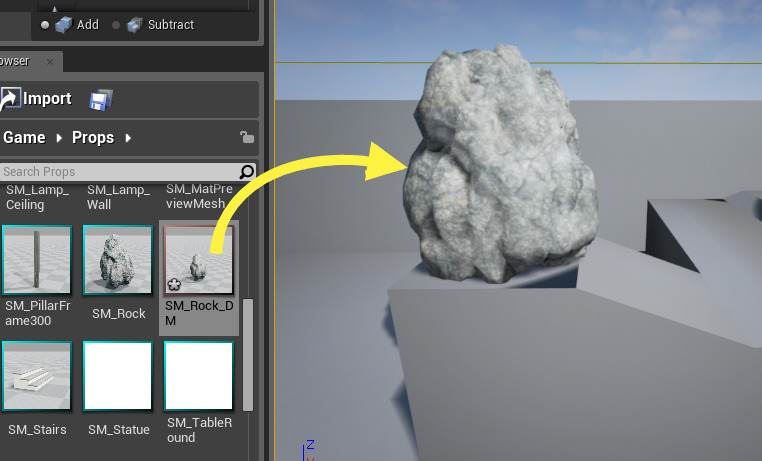The image size is (762, 461).
Task: Select the Add brush radio button
Action: pyautogui.click(x=45, y=25)
